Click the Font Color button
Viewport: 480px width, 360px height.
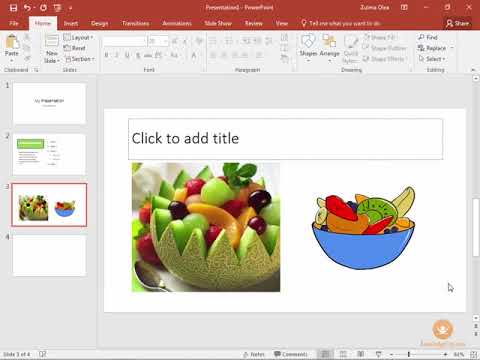(x=194, y=56)
